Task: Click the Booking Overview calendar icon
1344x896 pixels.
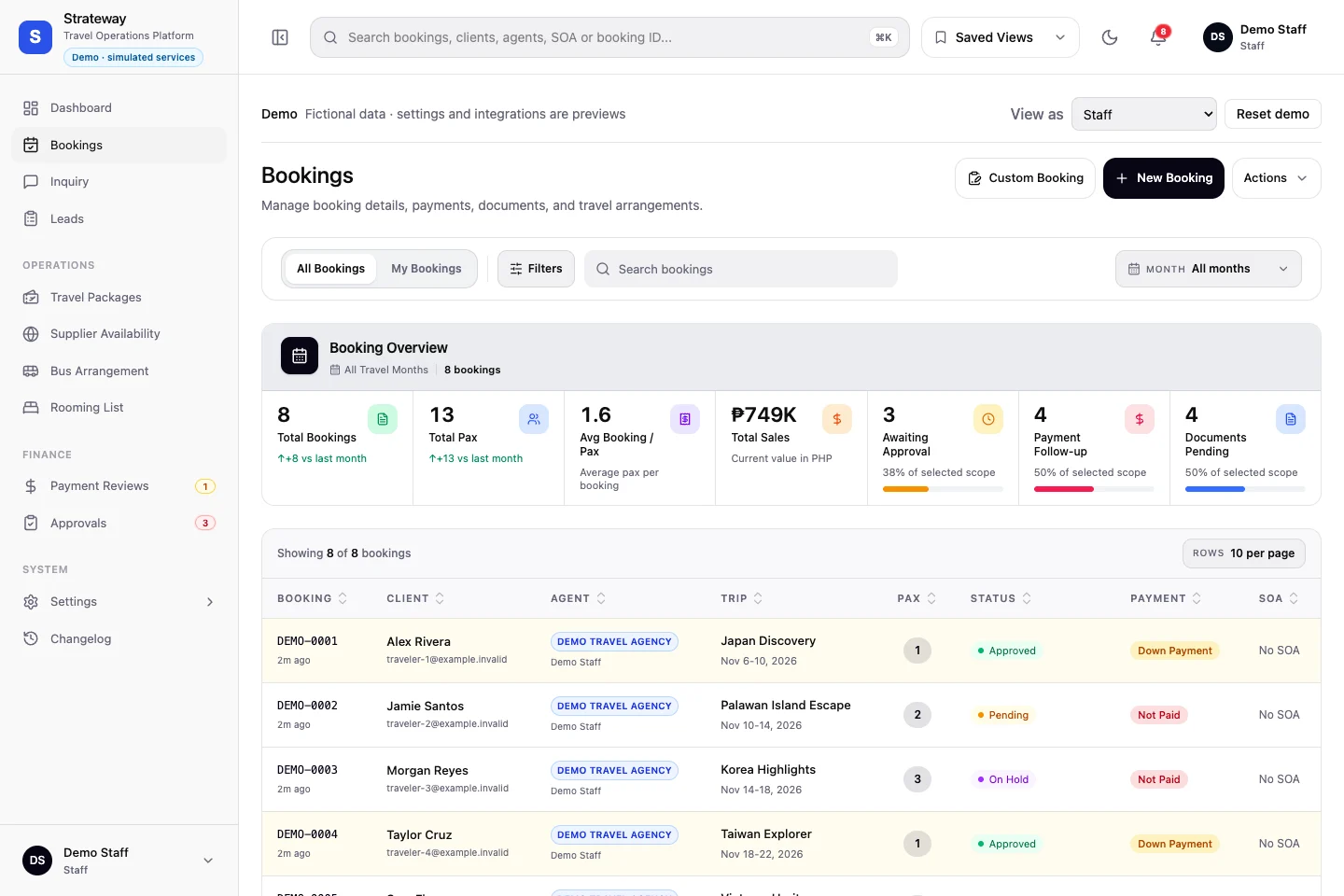Action: click(300, 356)
